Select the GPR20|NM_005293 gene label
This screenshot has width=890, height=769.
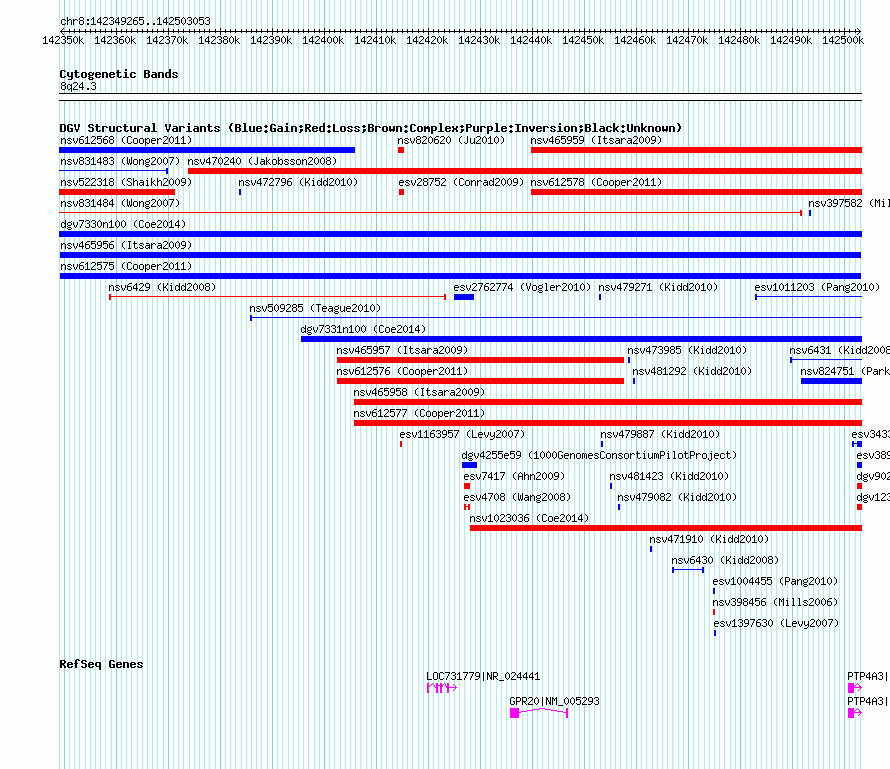tap(555, 701)
